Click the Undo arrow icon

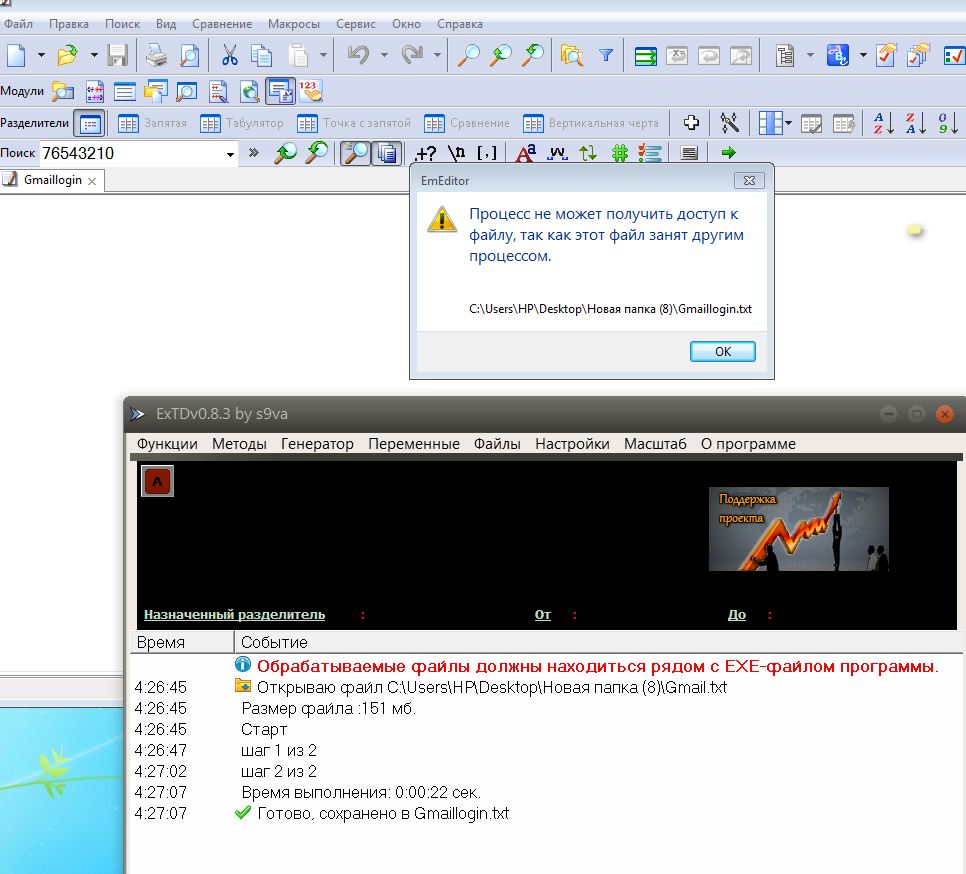pyautogui.click(x=358, y=55)
